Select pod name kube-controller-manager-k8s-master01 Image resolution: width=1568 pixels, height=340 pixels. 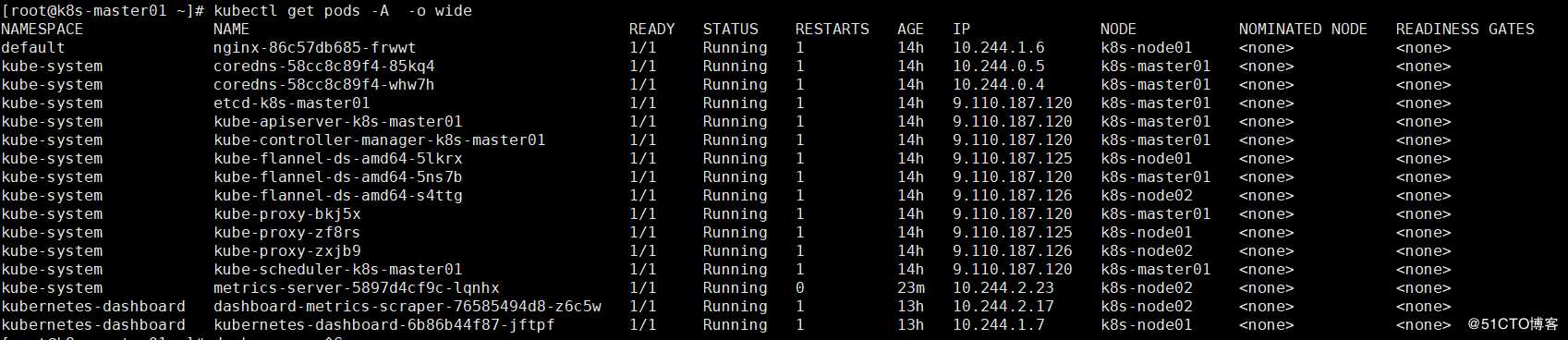pyautogui.click(x=380, y=140)
